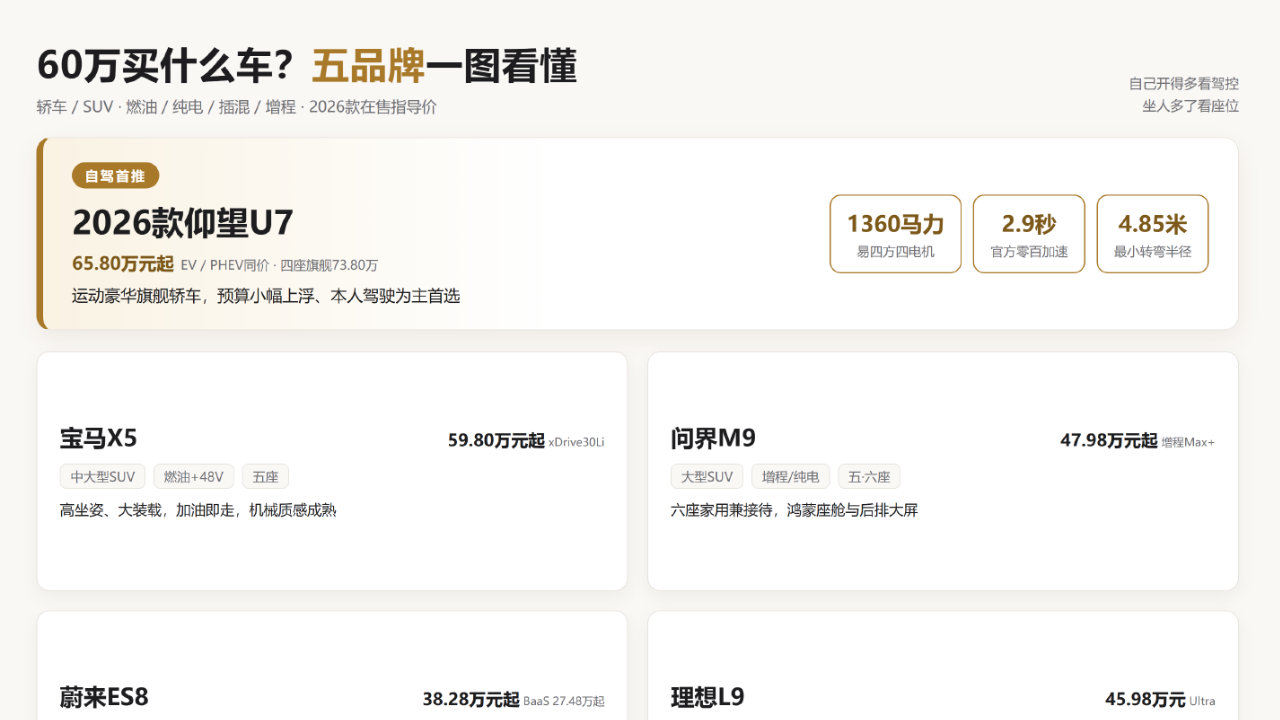Open the 理想L9 card title

pos(708,697)
